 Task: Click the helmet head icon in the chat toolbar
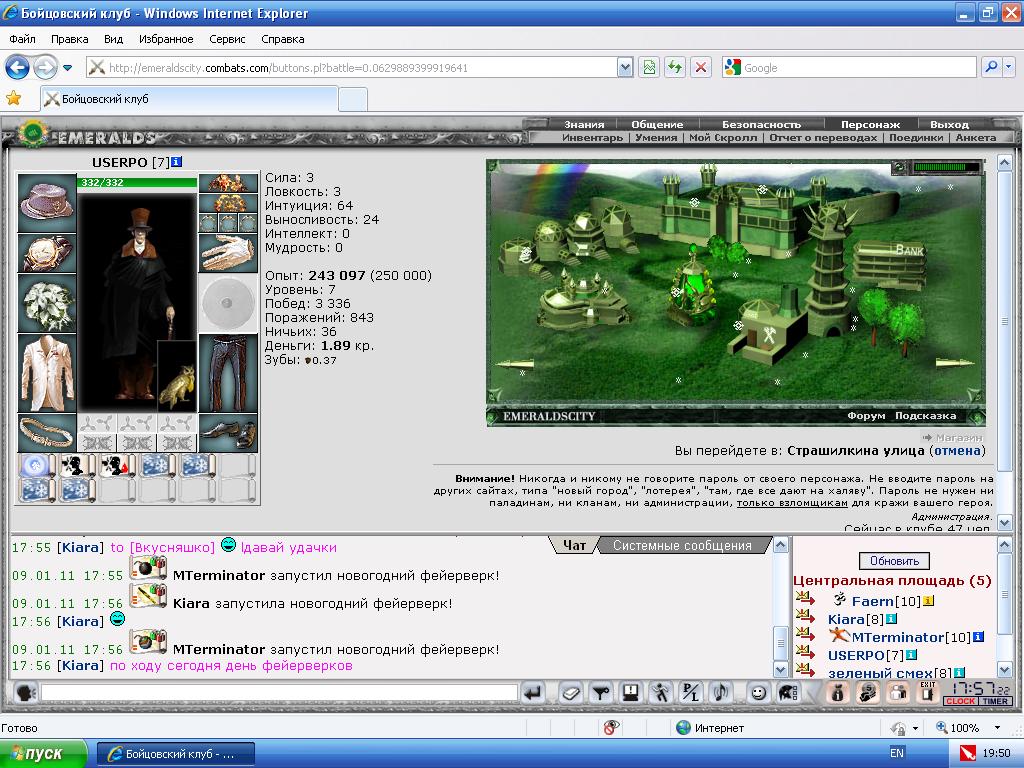(788, 692)
